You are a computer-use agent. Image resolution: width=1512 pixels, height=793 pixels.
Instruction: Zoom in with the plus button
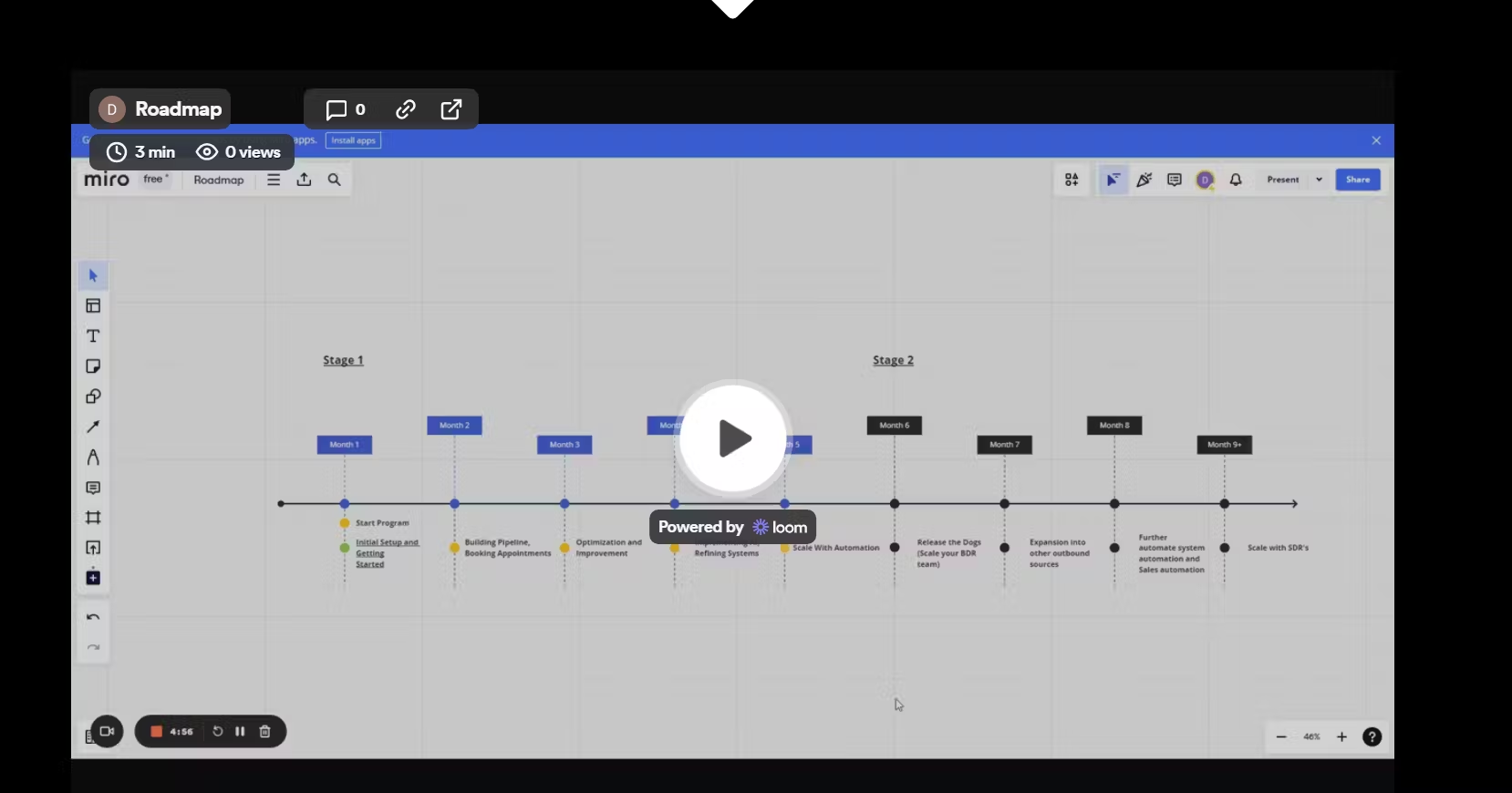pos(1341,736)
